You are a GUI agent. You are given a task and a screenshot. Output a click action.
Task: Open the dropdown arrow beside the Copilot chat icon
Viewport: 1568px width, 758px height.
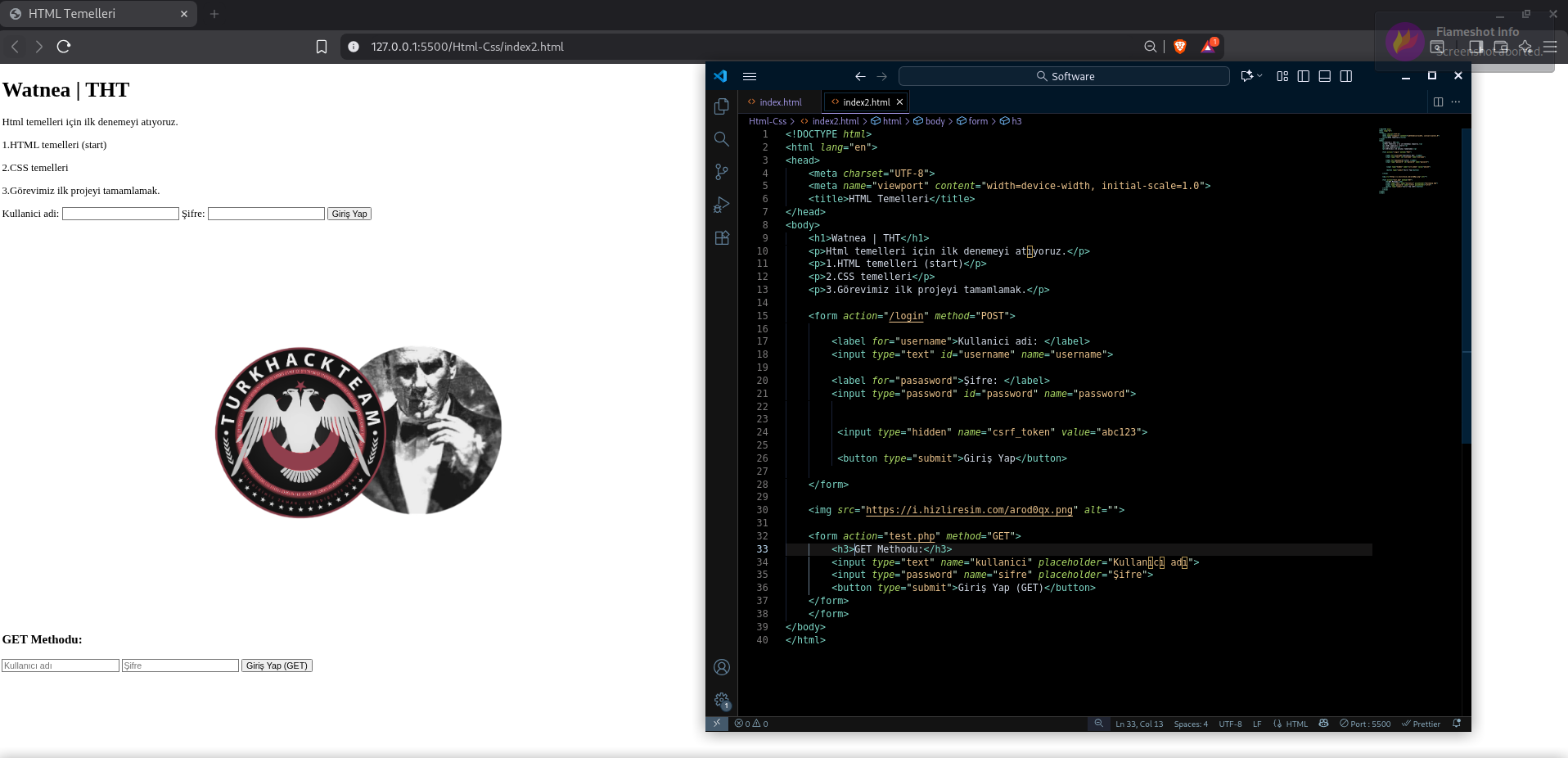[1259, 76]
